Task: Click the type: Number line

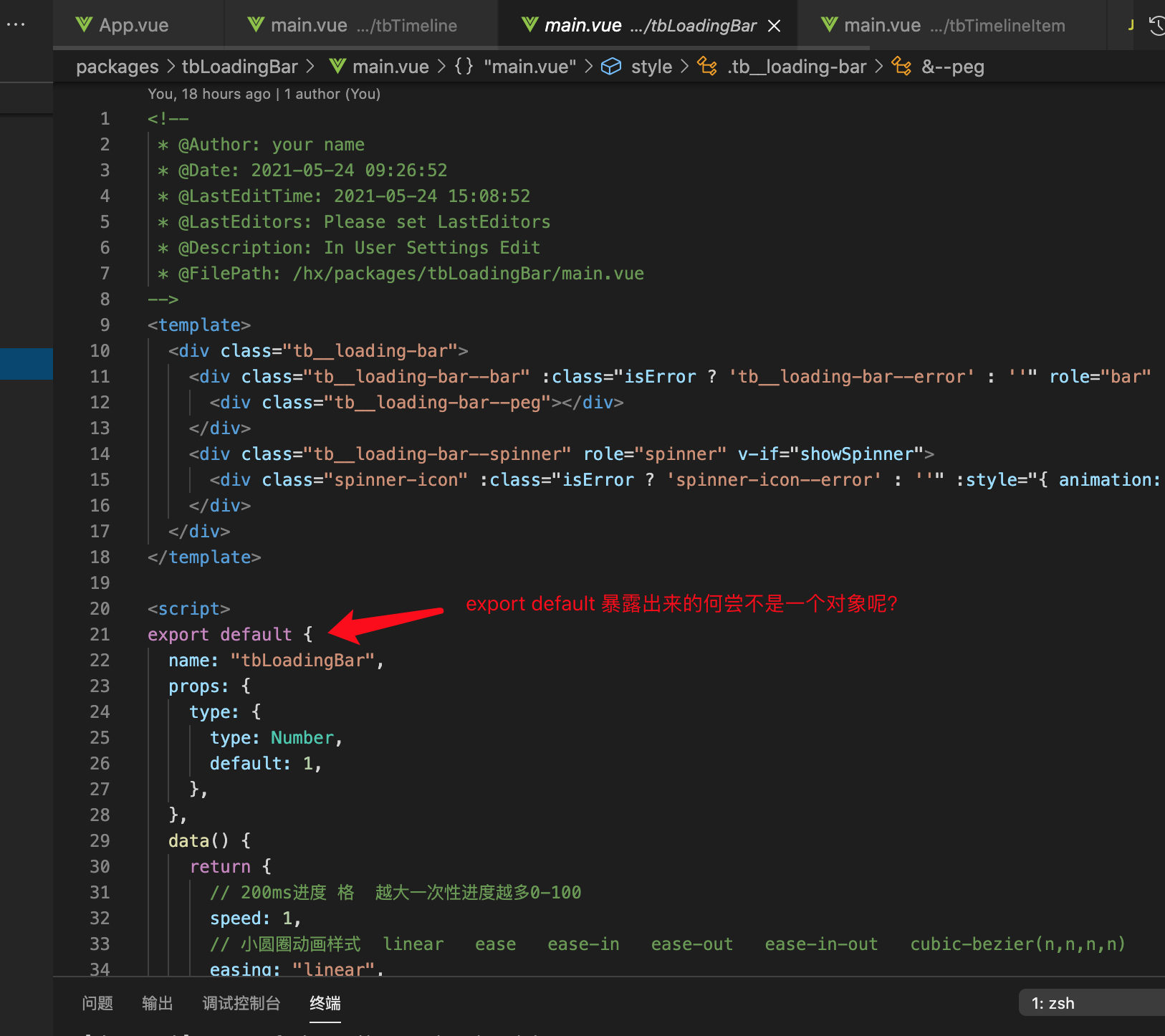Action: coord(277,738)
